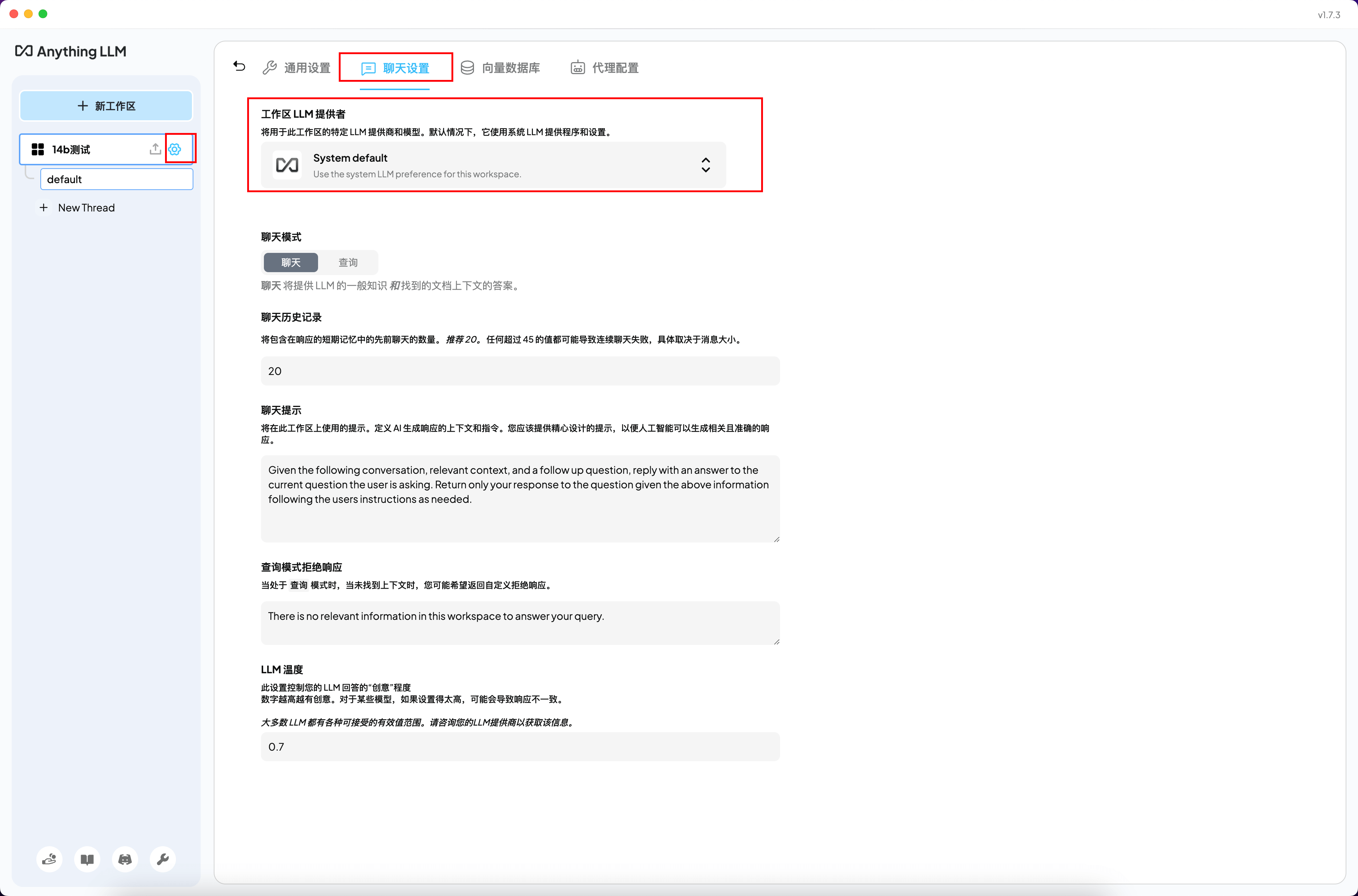This screenshot has height=896, width=1358.
Task: Click the Anything LLM logo
Action: [71, 52]
